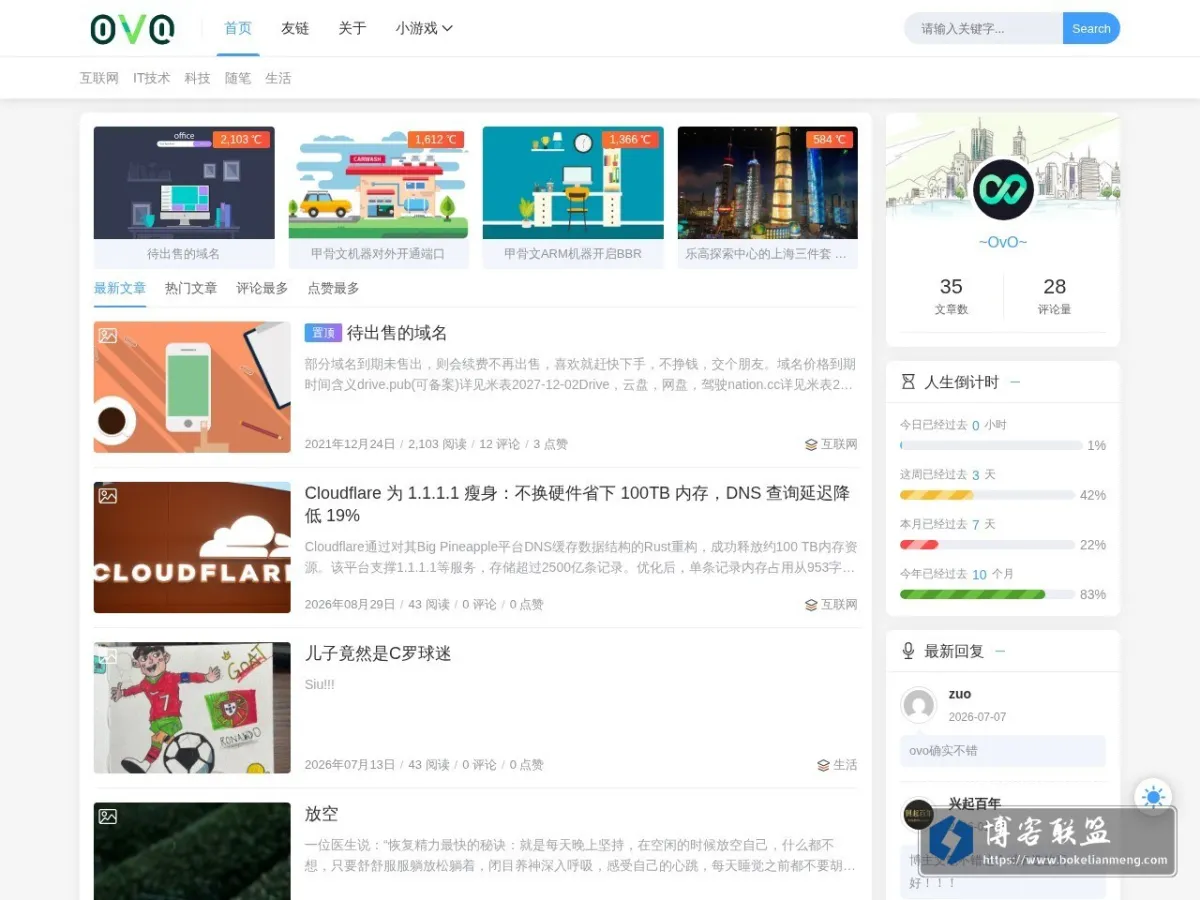Switch to the 评论最多 tab

(262, 288)
